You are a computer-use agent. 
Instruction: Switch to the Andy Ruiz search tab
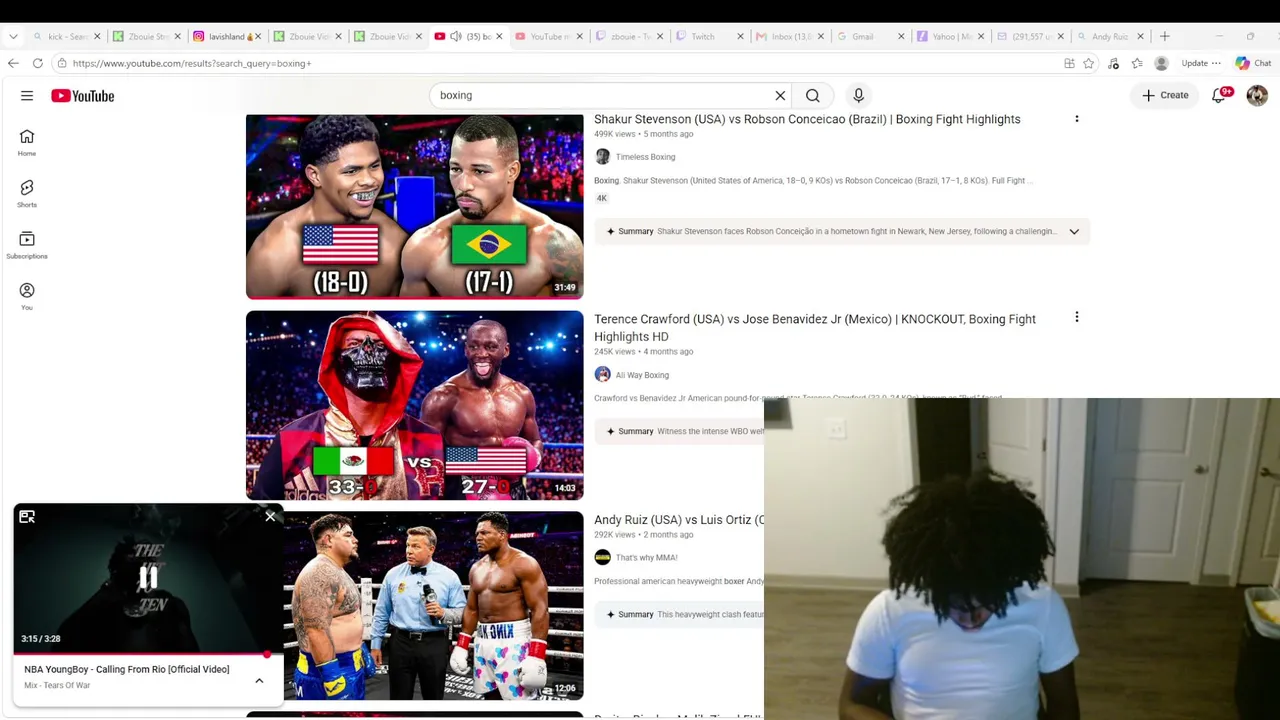click(x=1110, y=37)
